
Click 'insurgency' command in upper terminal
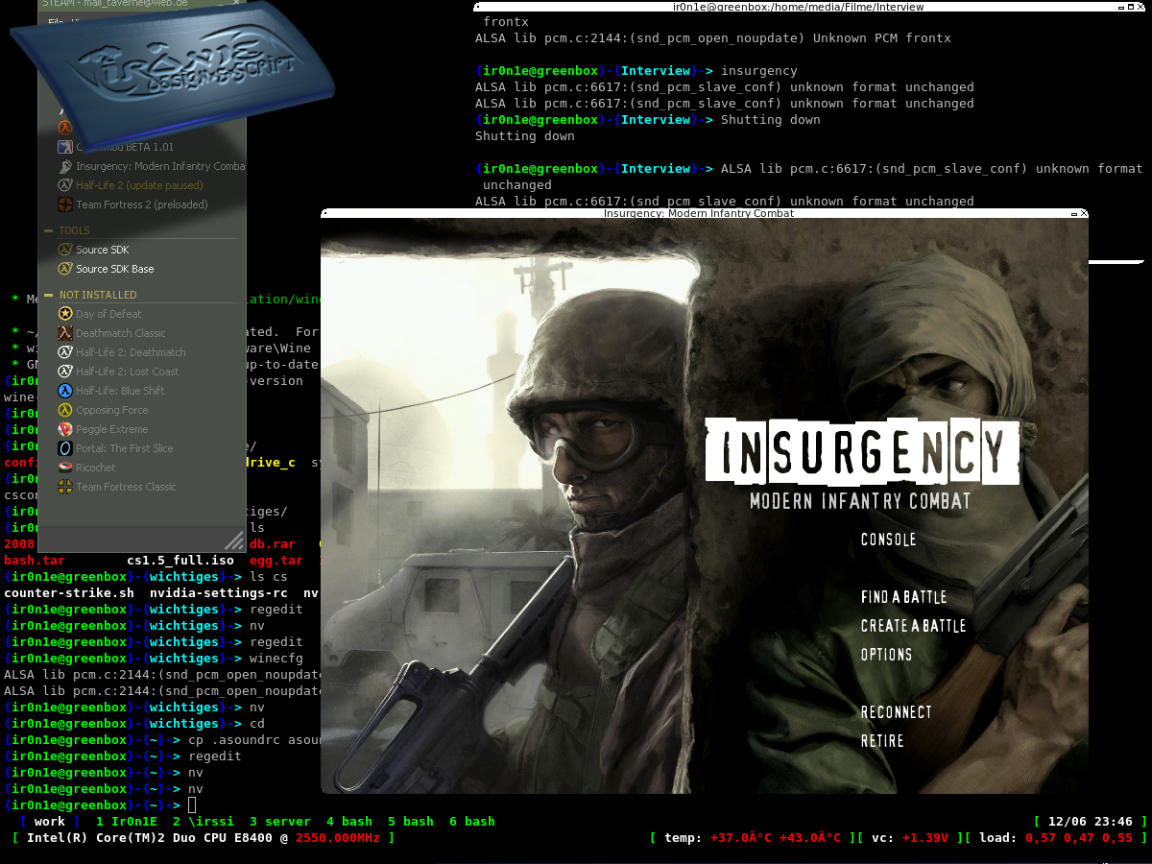[759, 71]
